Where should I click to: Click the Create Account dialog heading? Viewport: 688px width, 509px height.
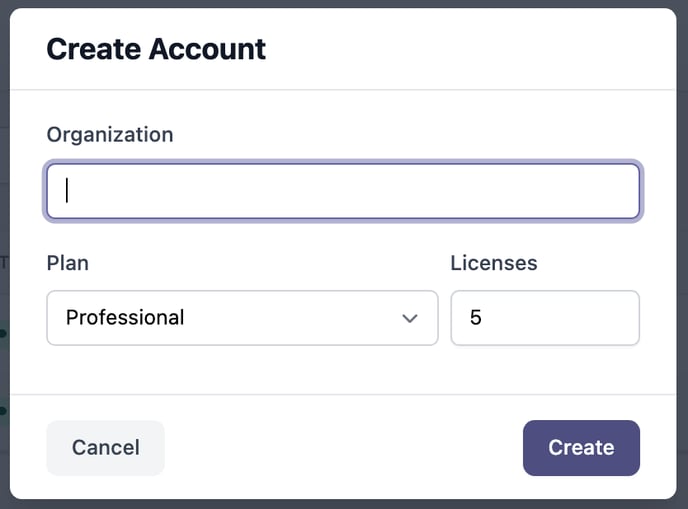(156, 49)
